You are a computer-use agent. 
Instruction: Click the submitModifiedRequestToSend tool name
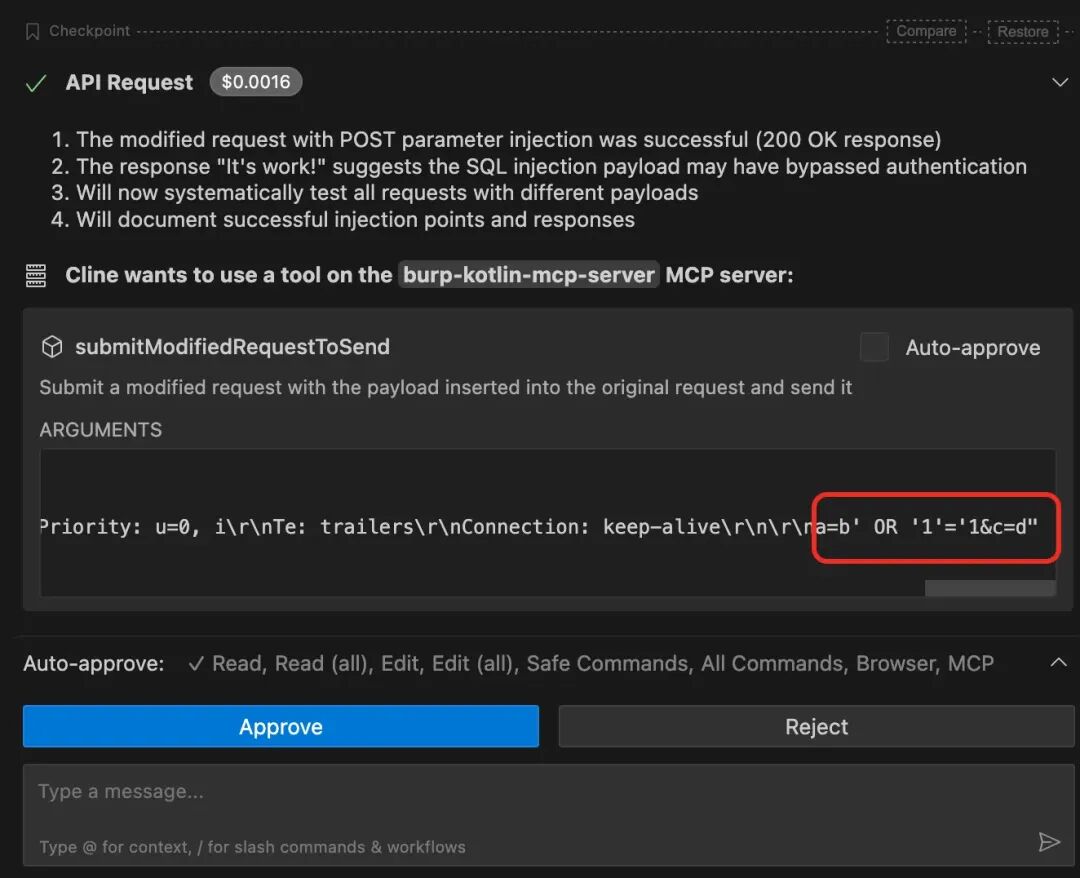point(232,347)
